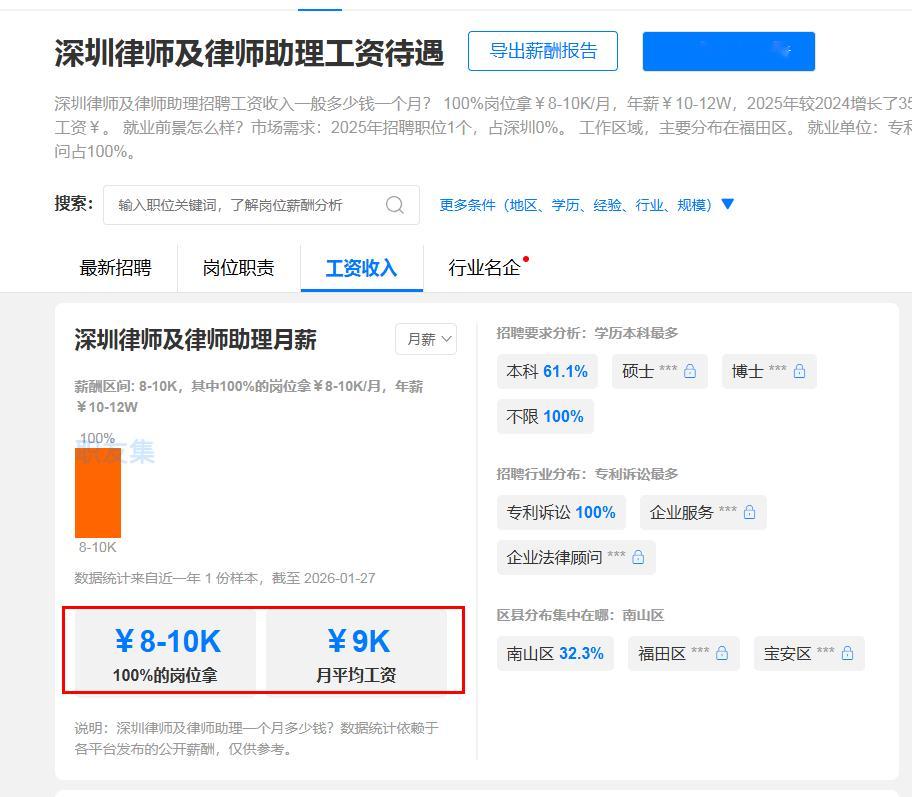This screenshot has height=797, width=912.
Task: Open 更多条件（地区、学历、经验、行业、规模）link
Action: coord(575,205)
